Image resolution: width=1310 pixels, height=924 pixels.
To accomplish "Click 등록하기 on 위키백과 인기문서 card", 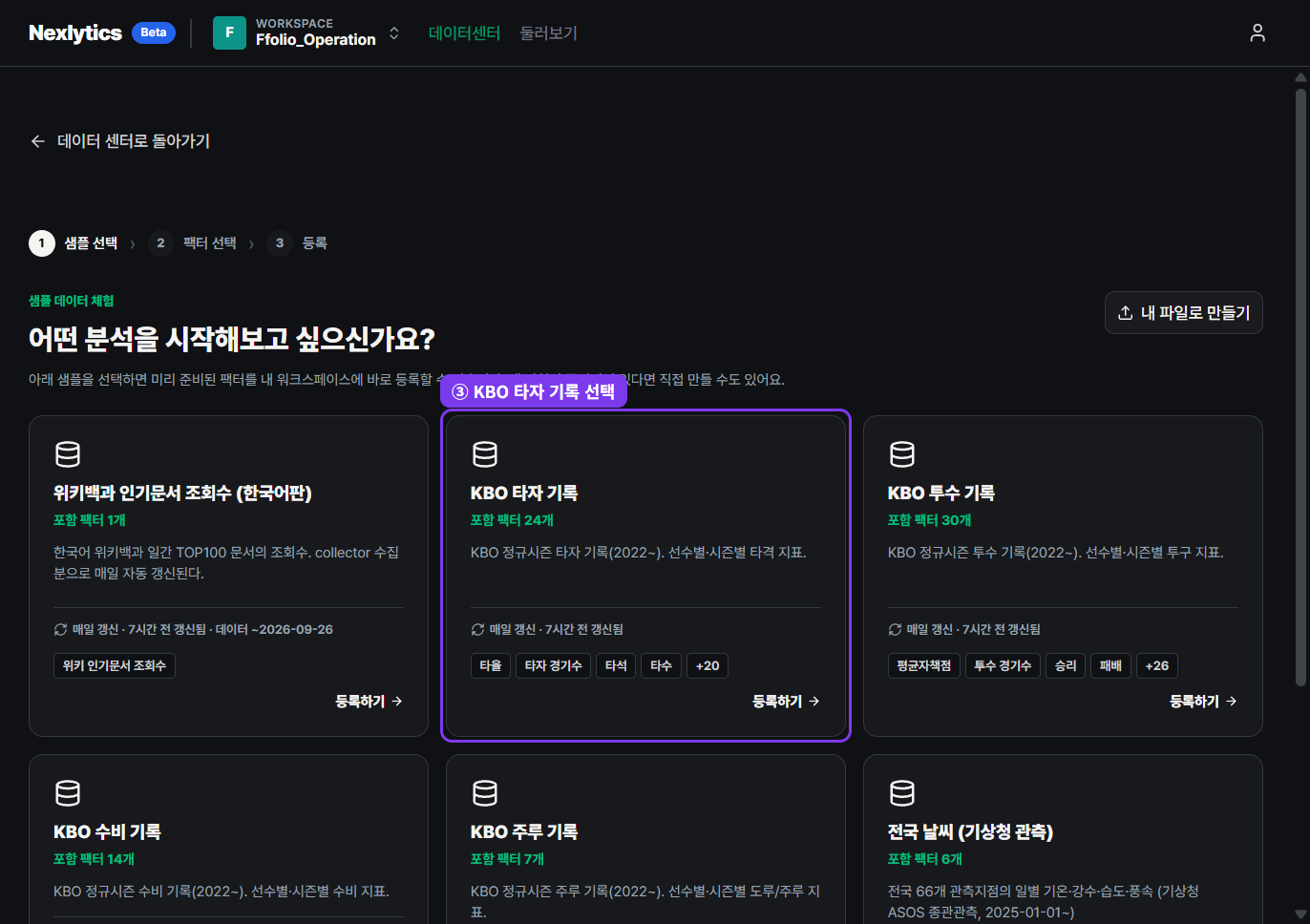I will coord(369,702).
